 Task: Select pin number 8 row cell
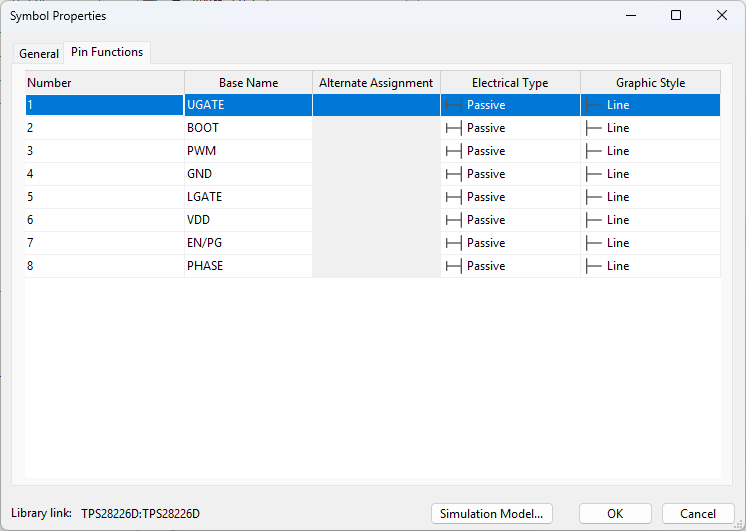coord(104,266)
